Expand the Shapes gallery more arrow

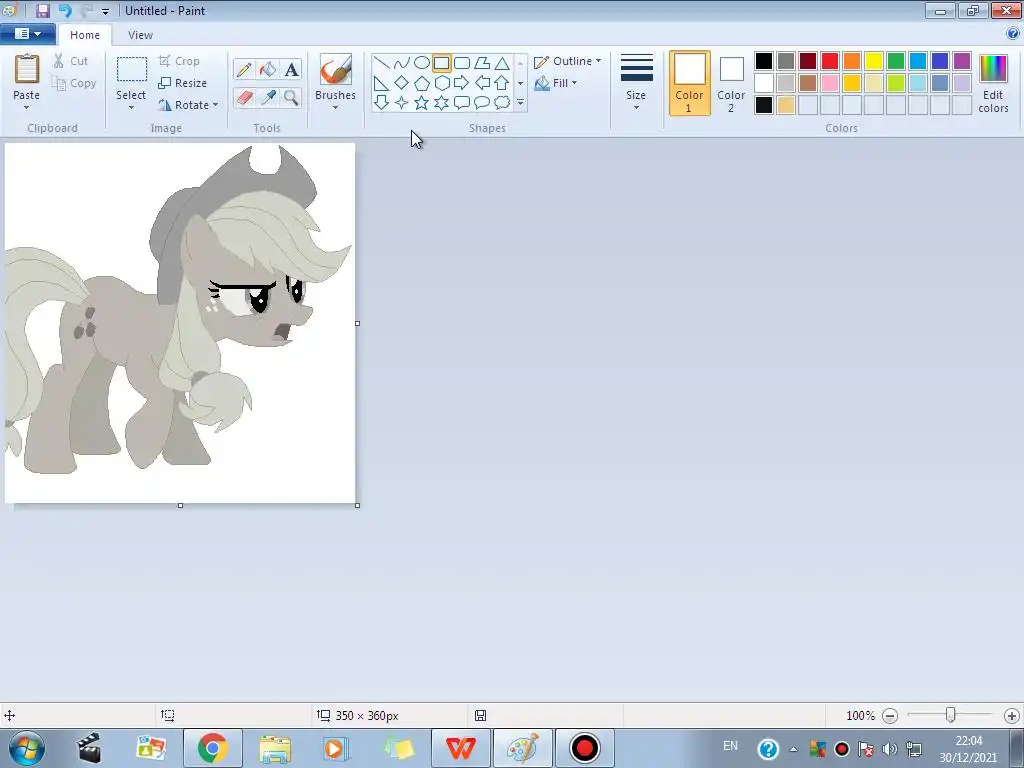[x=520, y=103]
